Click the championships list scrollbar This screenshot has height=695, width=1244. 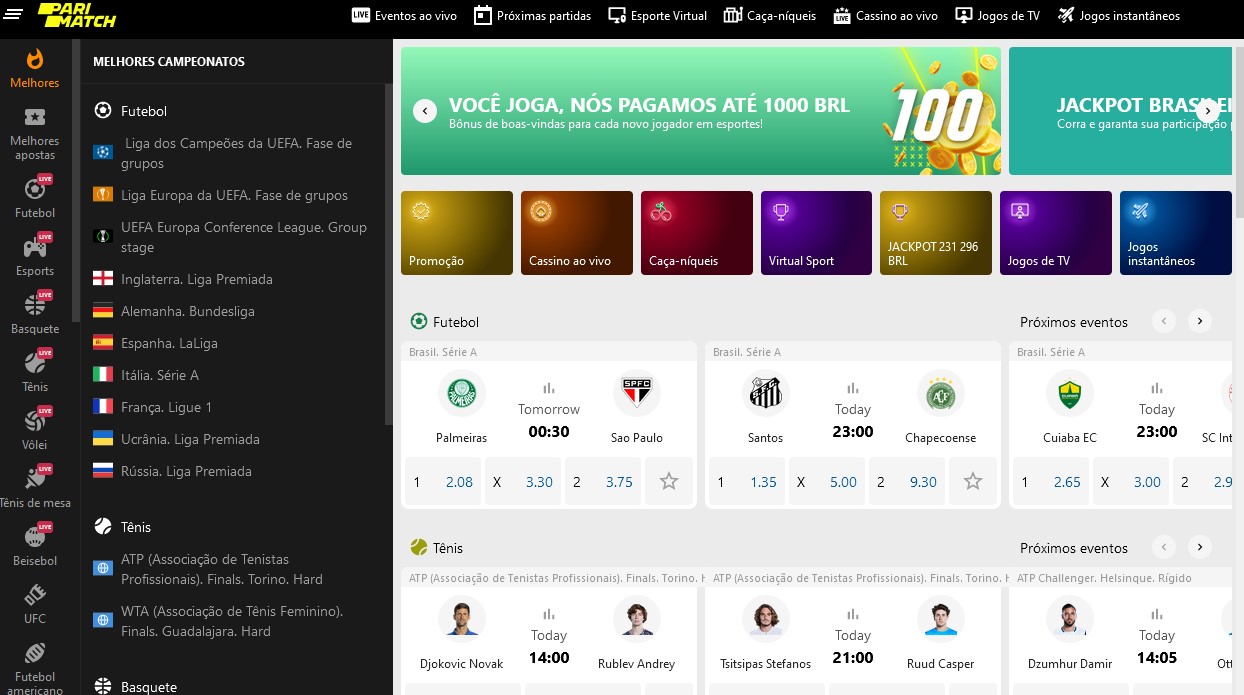click(389, 254)
